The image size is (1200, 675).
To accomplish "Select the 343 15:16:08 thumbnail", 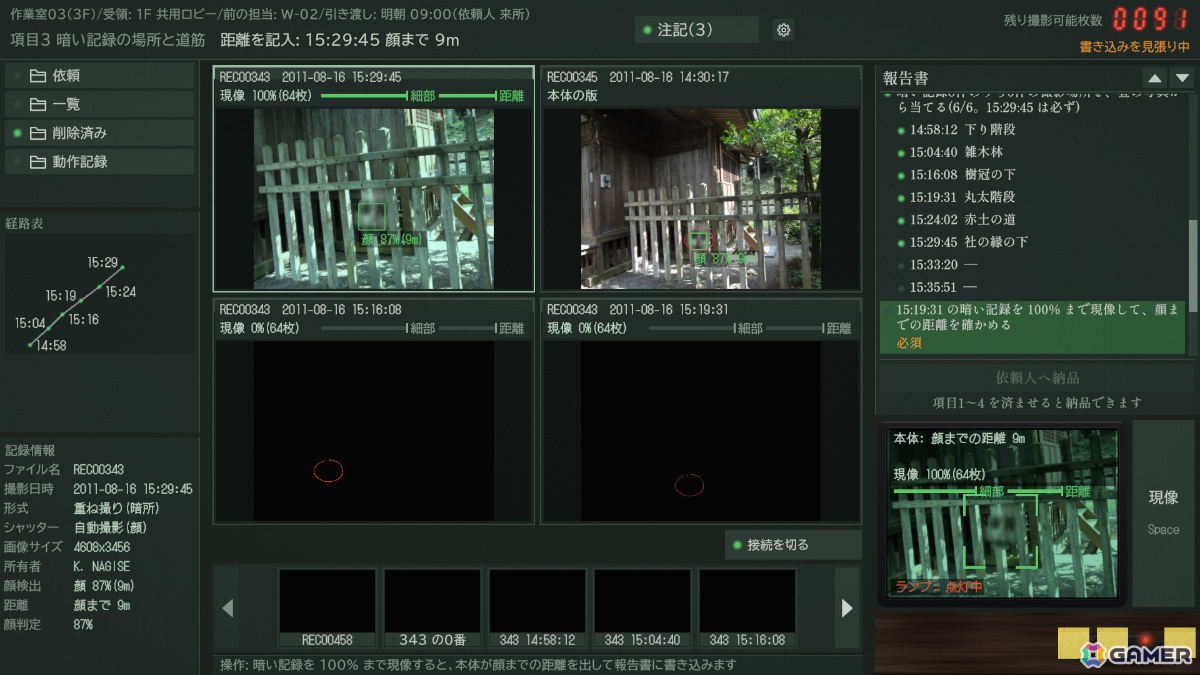I will (x=747, y=608).
